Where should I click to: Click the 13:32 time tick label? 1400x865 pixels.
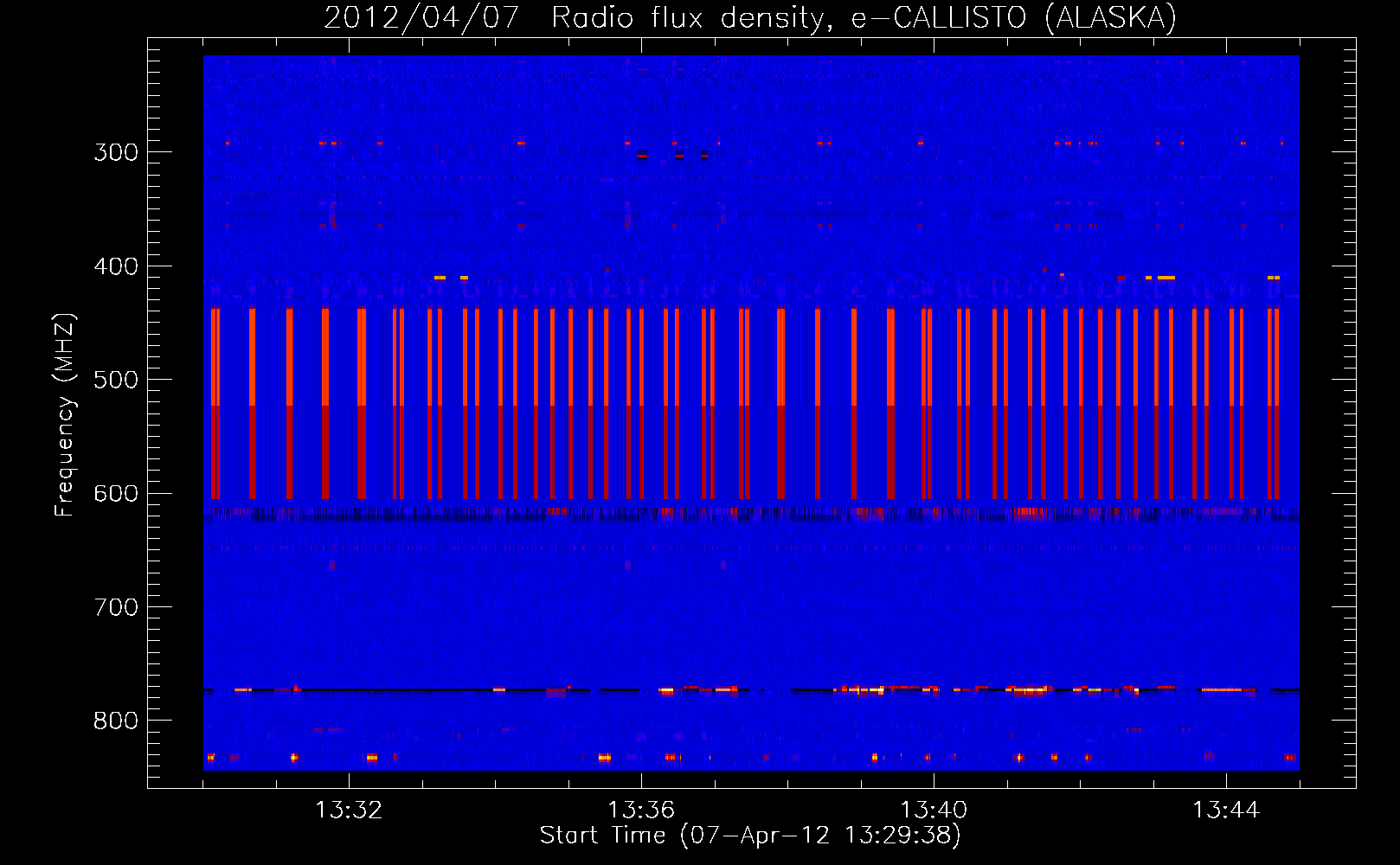pos(349,811)
